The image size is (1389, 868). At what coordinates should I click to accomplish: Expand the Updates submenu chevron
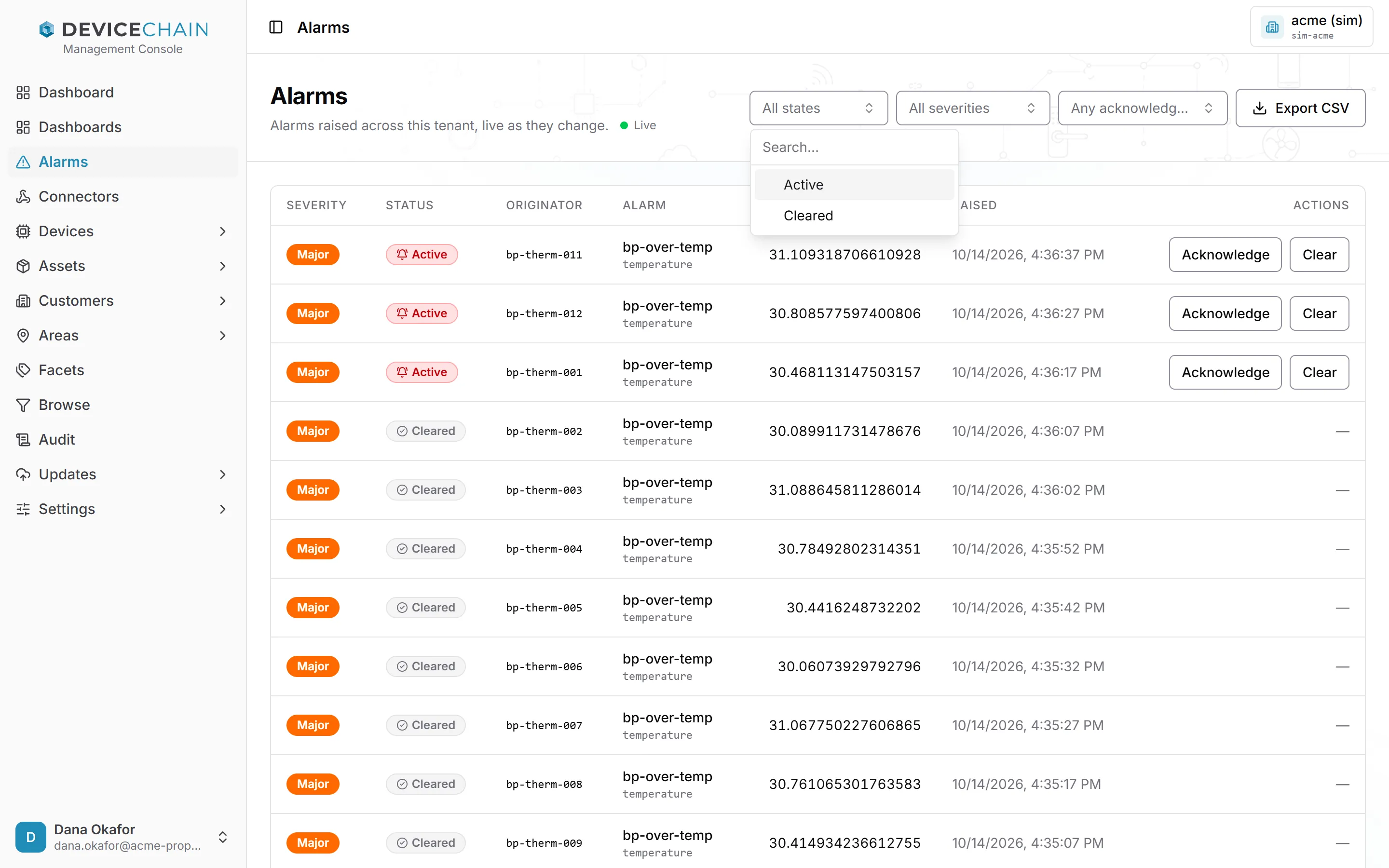(x=223, y=474)
